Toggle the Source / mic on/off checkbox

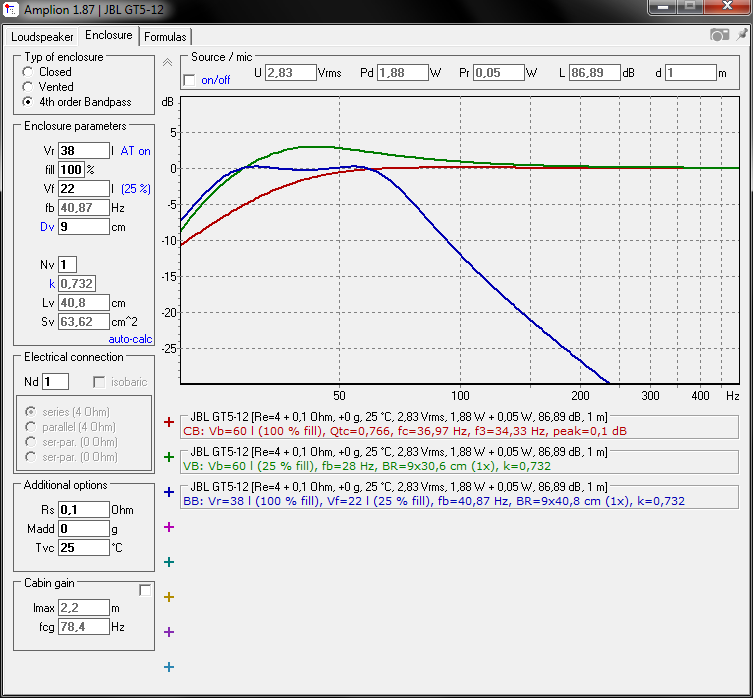(190, 80)
